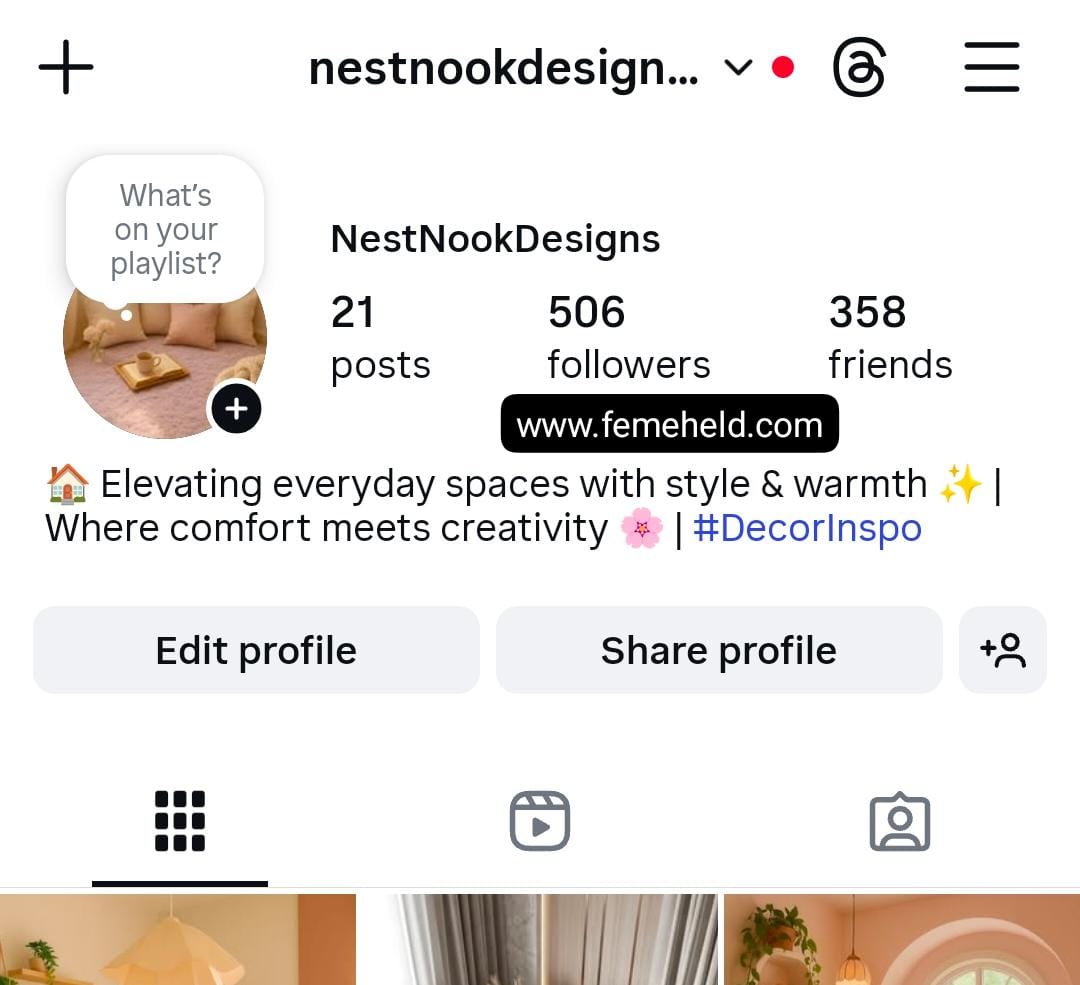Image resolution: width=1080 pixels, height=985 pixels.
Task: Tap the "What's on your playlist?" note bubble
Action: 165,229
